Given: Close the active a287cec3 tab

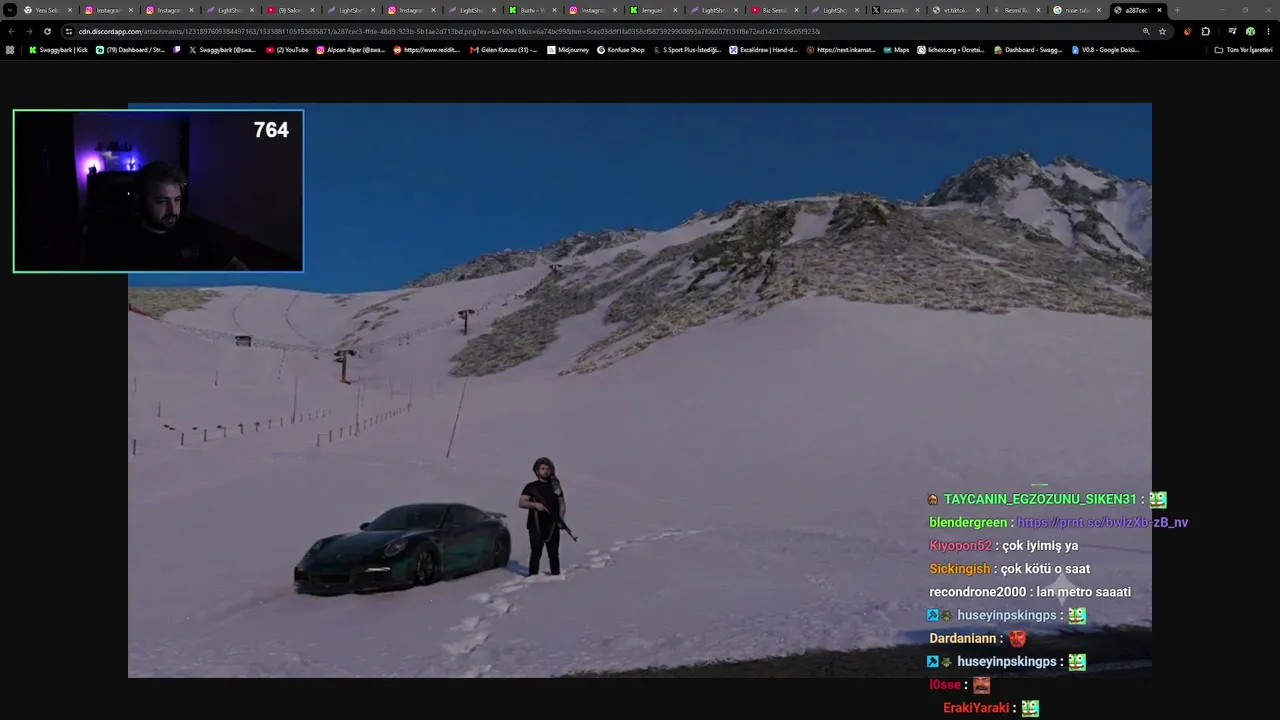Looking at the screenshot, I should click(1159, 10).
